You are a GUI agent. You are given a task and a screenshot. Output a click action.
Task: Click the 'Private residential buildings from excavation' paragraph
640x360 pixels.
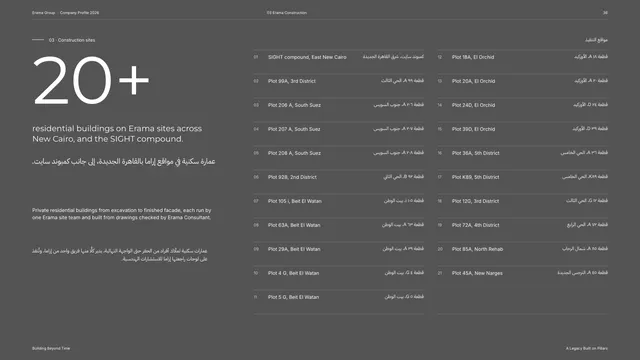(x=122, y=214)
